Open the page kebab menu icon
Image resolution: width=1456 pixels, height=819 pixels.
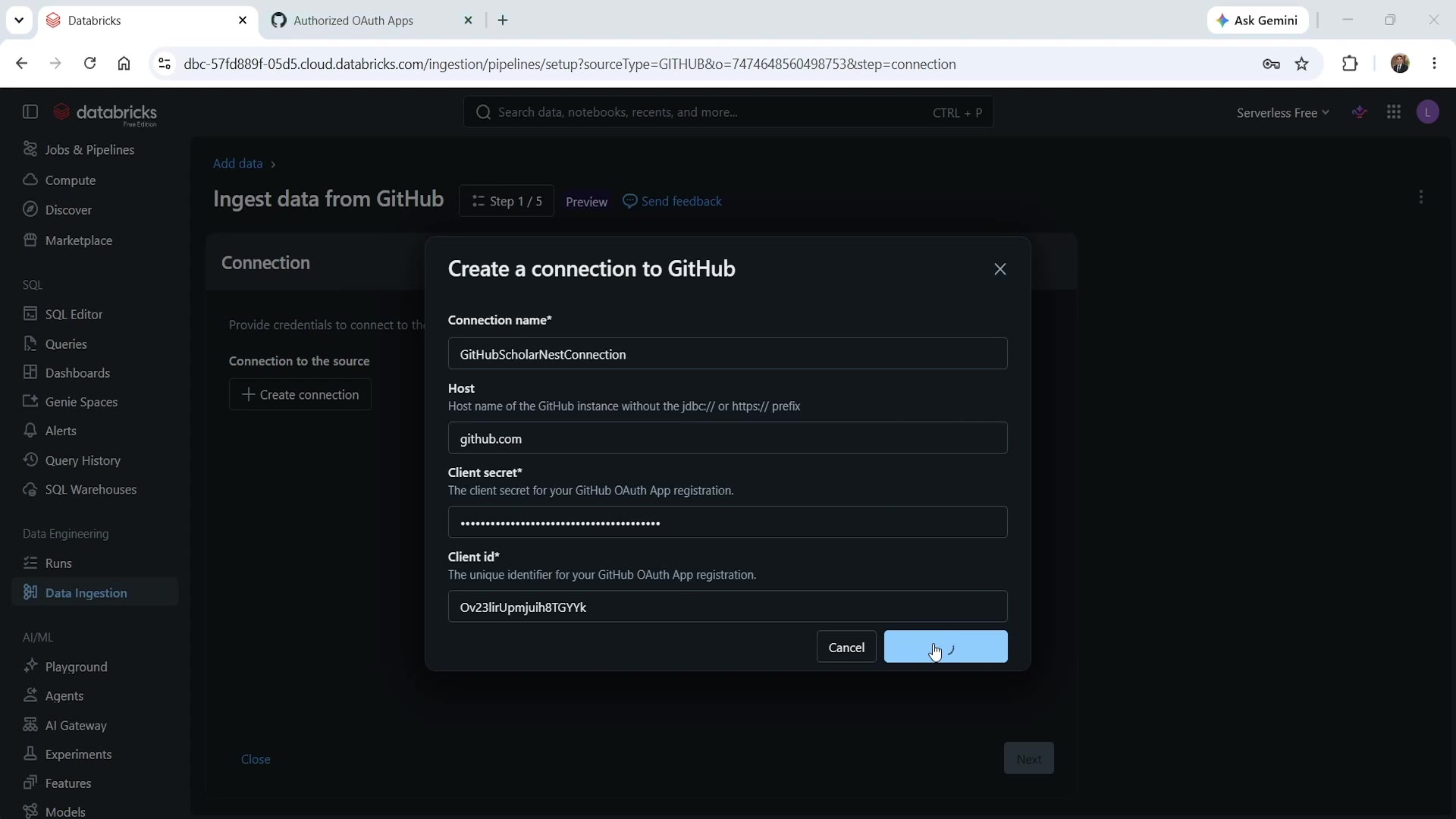pyautogui.click(x=1421, y=197)
